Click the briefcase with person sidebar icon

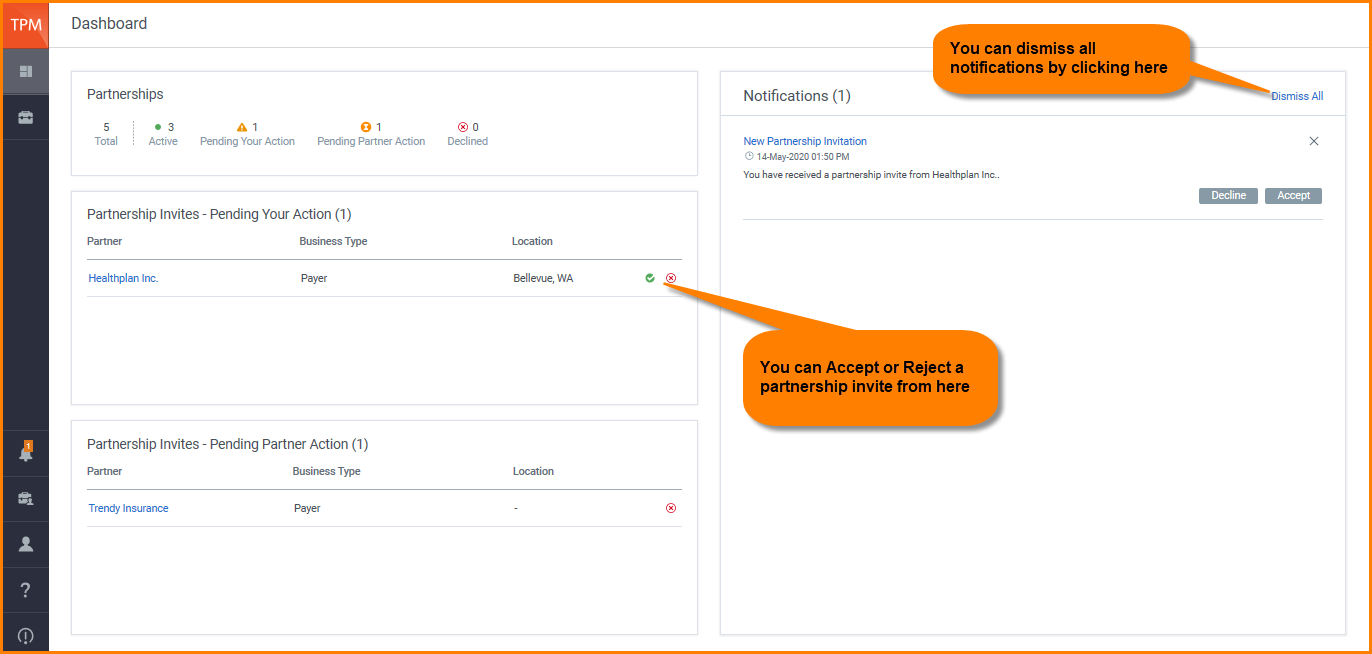coord(26,498)
